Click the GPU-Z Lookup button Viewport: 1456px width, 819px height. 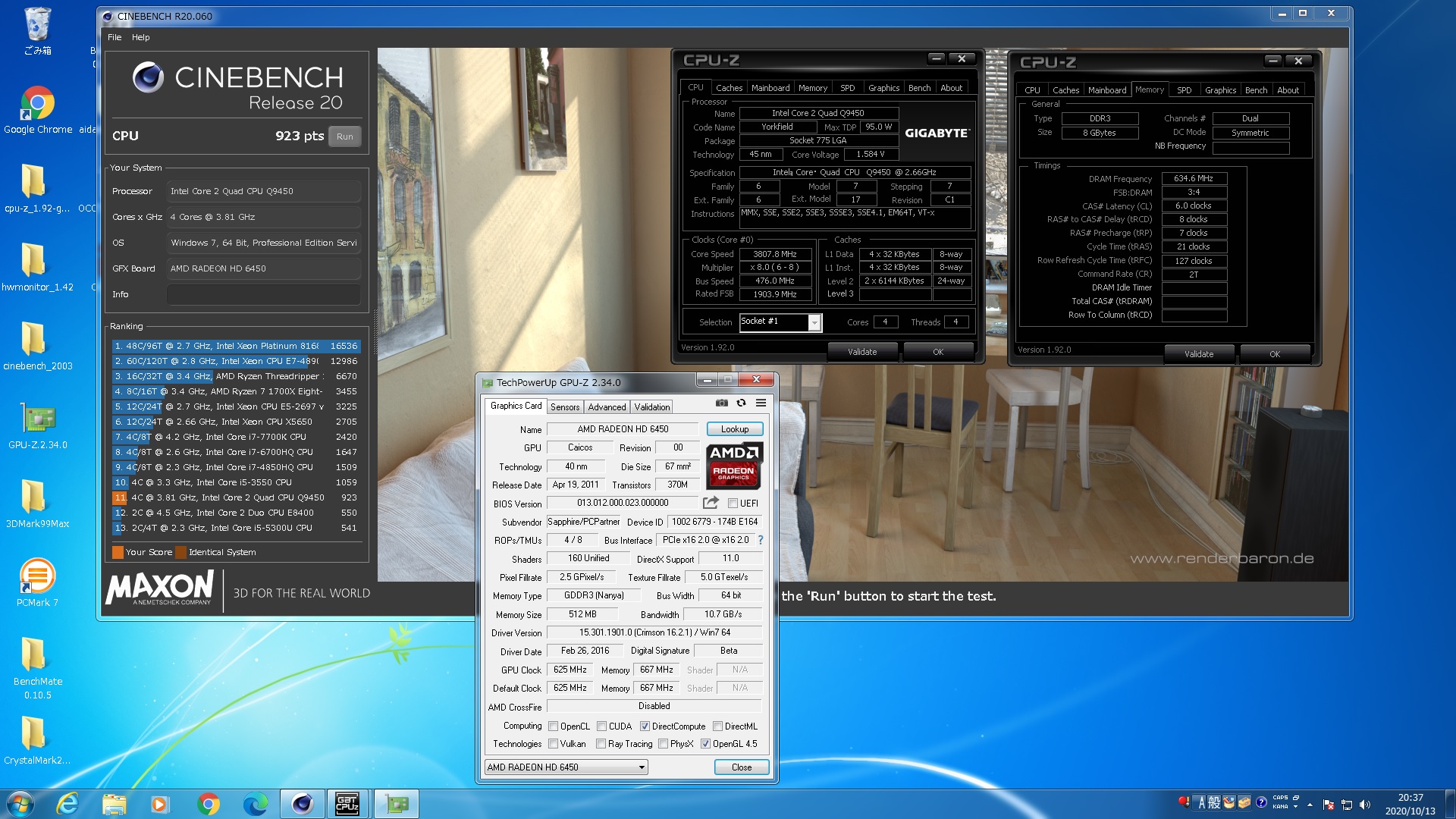[734, 429]
